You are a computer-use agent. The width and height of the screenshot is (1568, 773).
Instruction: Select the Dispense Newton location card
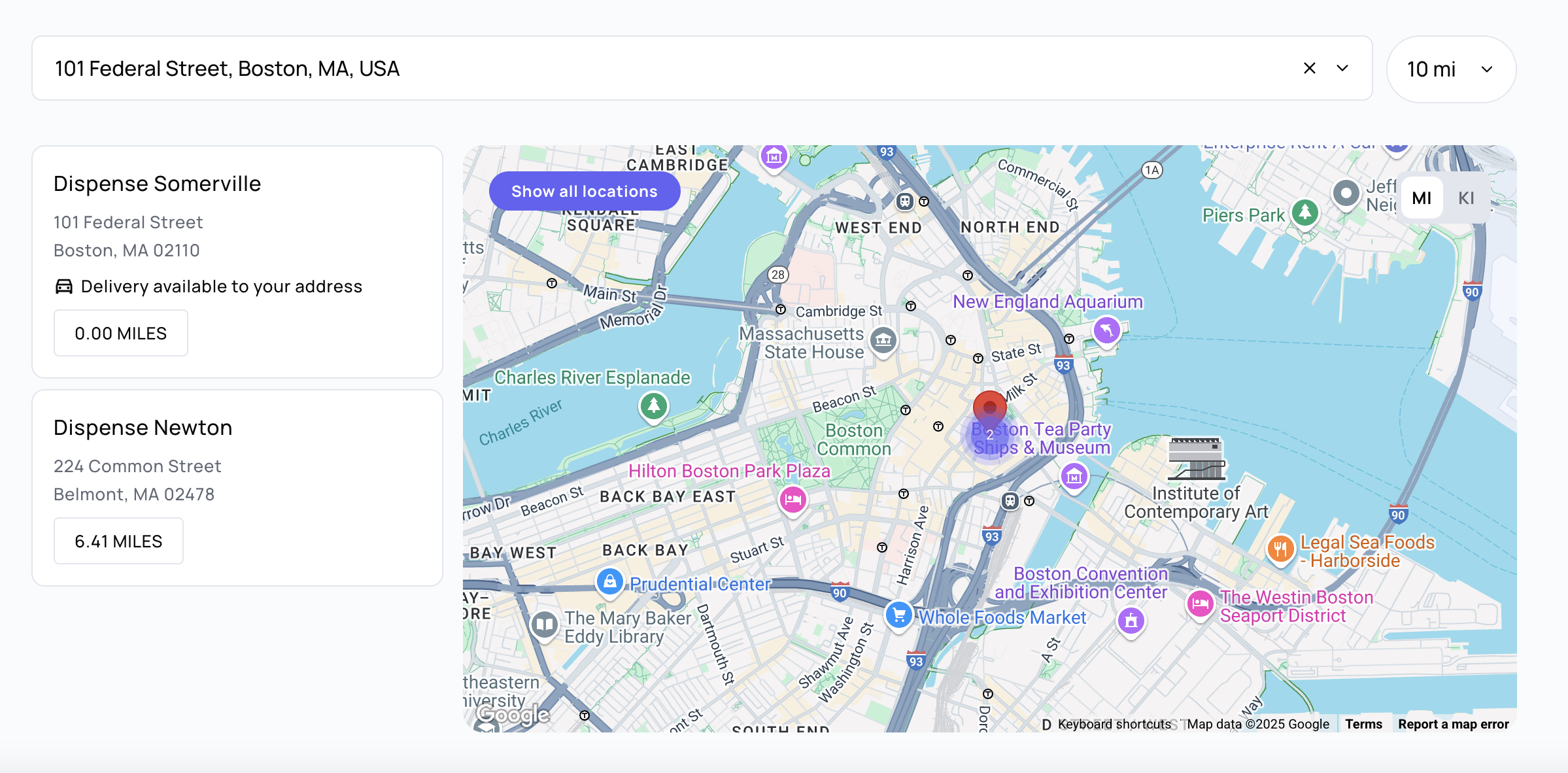(x=237, y=488)
